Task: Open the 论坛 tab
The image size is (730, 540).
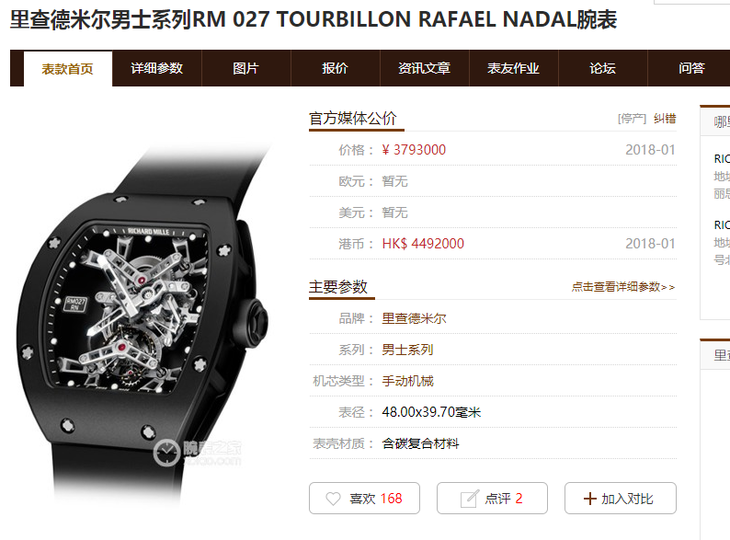Action: pos(602,68)
